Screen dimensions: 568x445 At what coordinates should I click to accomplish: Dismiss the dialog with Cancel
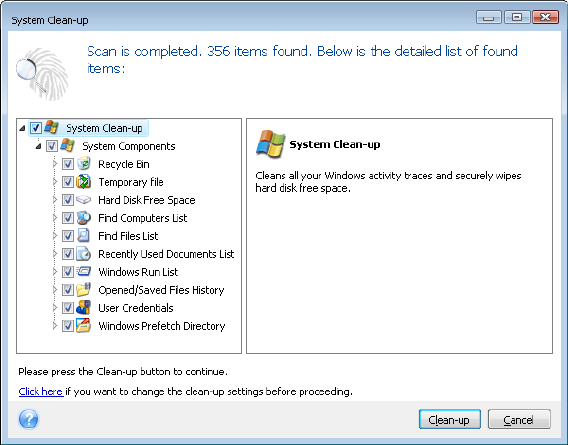click(x=519, y=419)
